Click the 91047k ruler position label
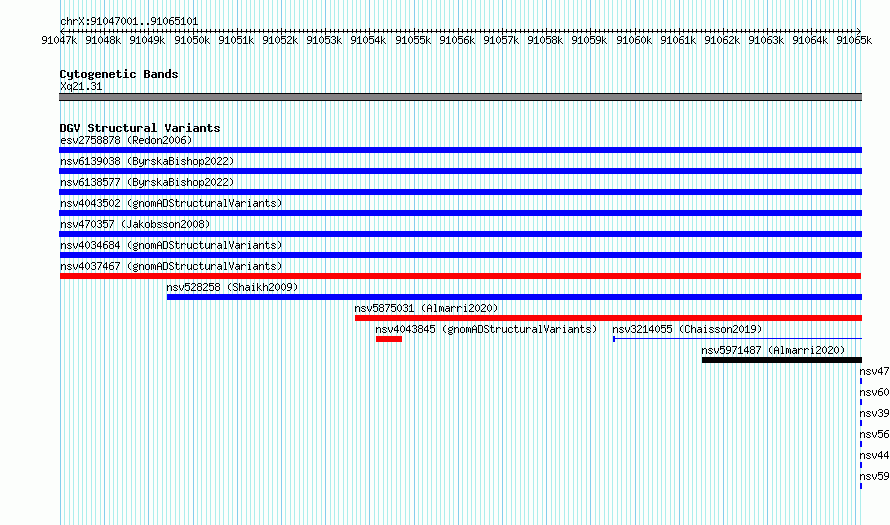Screen dimensions: 890x525 [59, 40]
